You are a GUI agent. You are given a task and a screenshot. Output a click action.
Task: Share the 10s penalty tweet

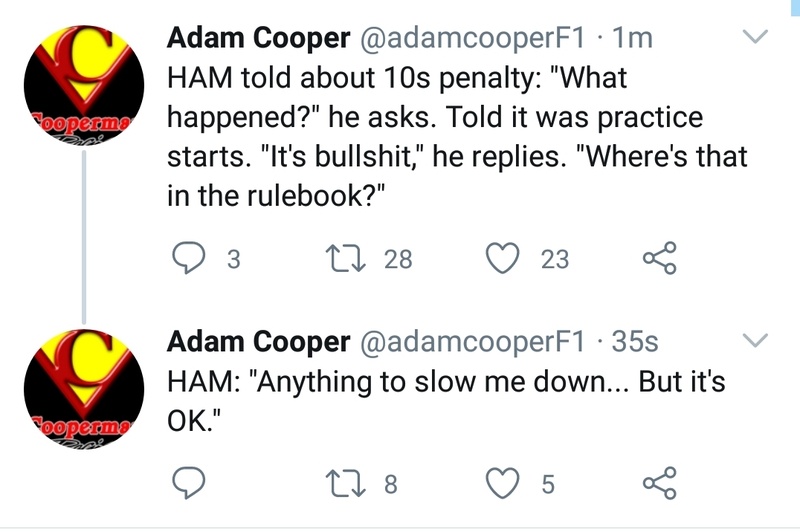click(660, 258)
